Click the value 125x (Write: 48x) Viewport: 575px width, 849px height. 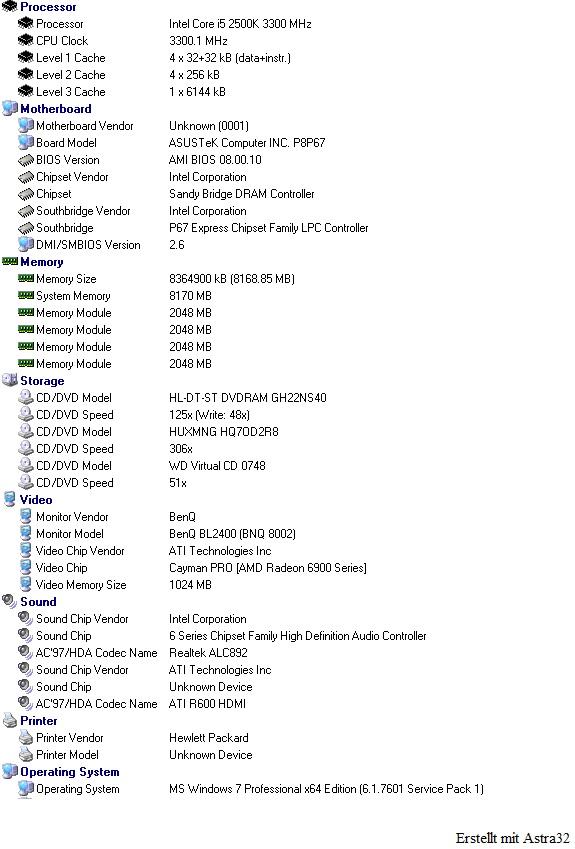[210, 415]
